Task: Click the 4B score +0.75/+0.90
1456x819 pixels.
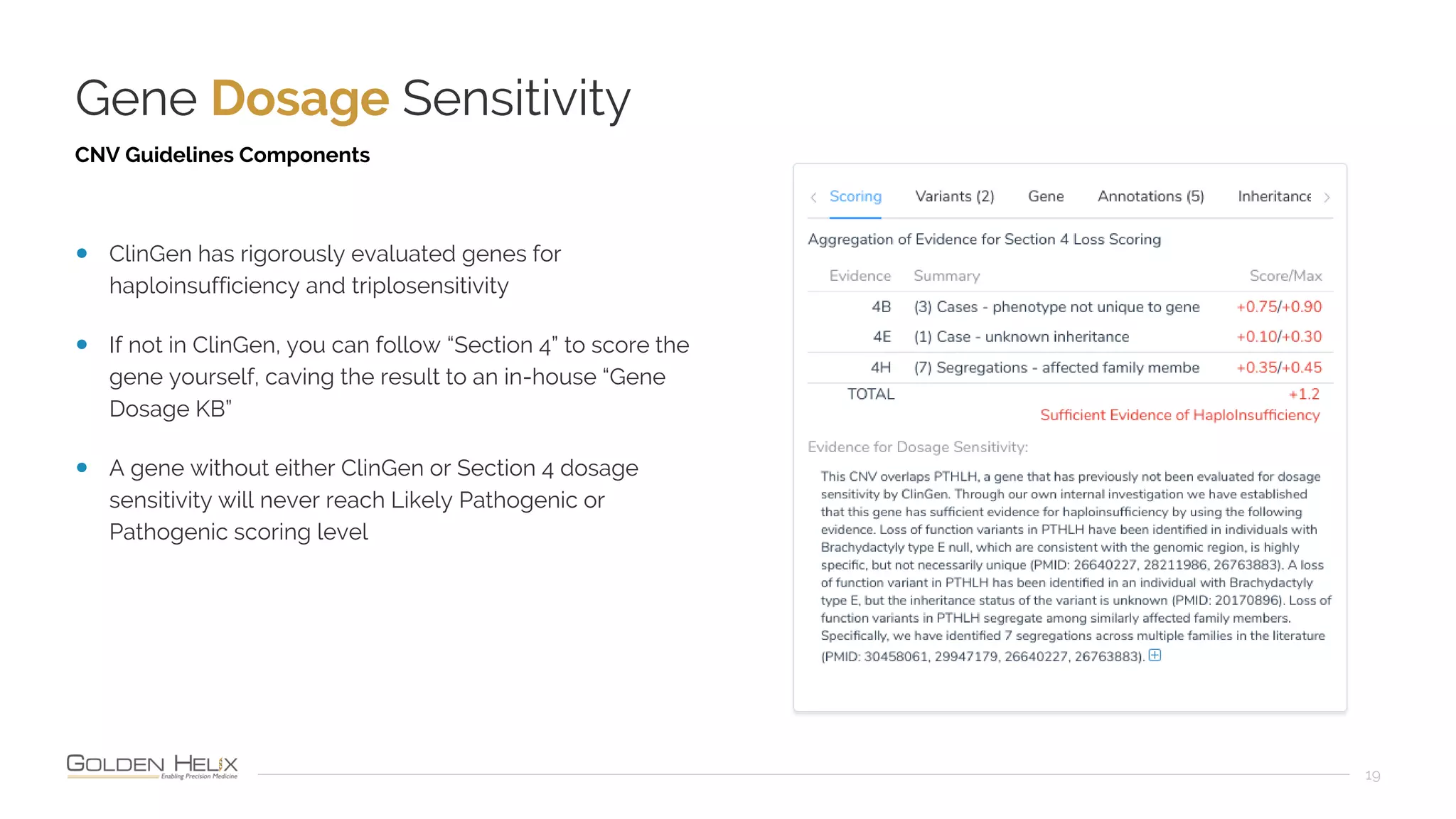Action: (1278, 307)
